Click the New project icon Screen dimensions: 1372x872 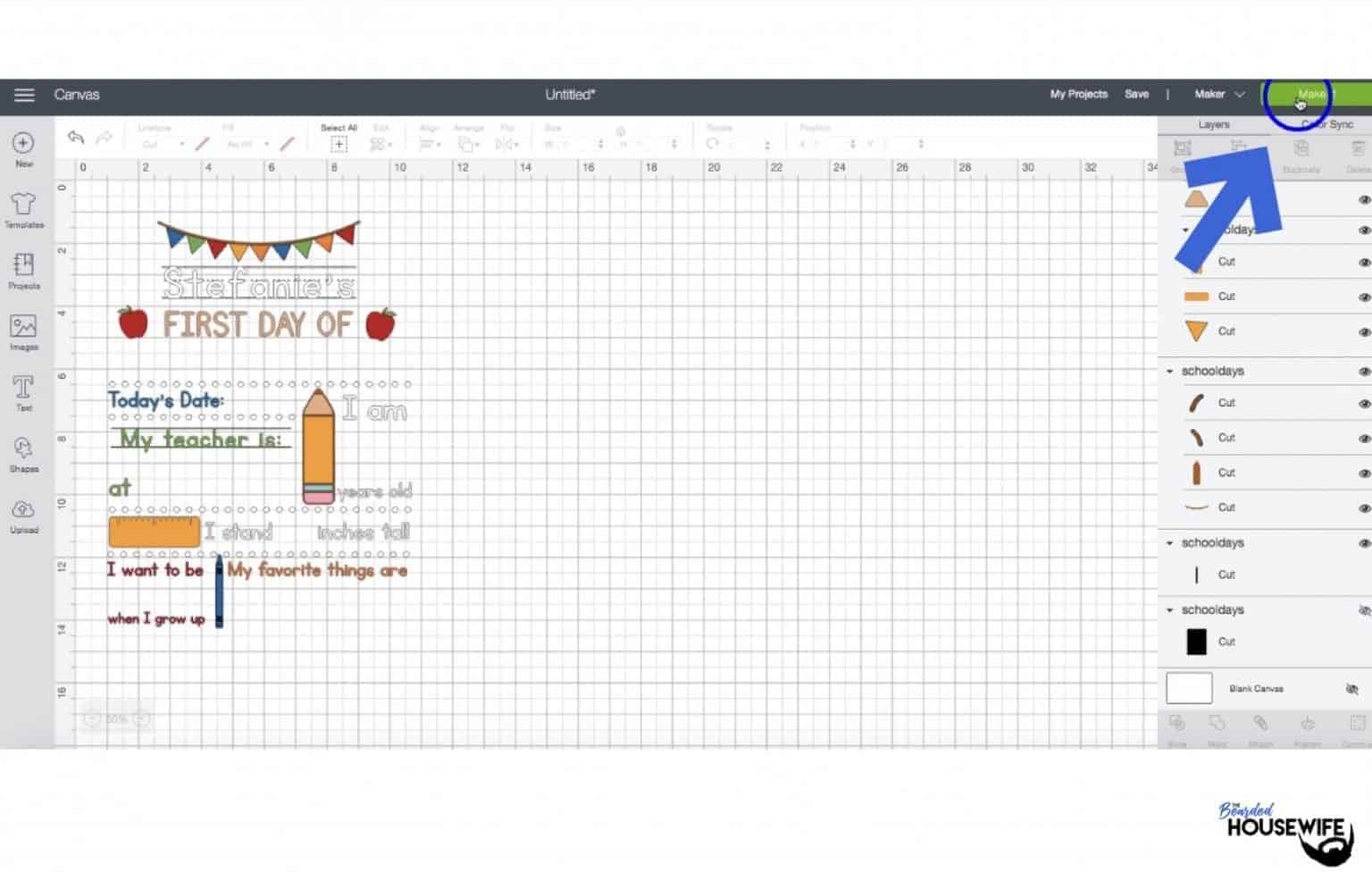(x=24, y=149)
